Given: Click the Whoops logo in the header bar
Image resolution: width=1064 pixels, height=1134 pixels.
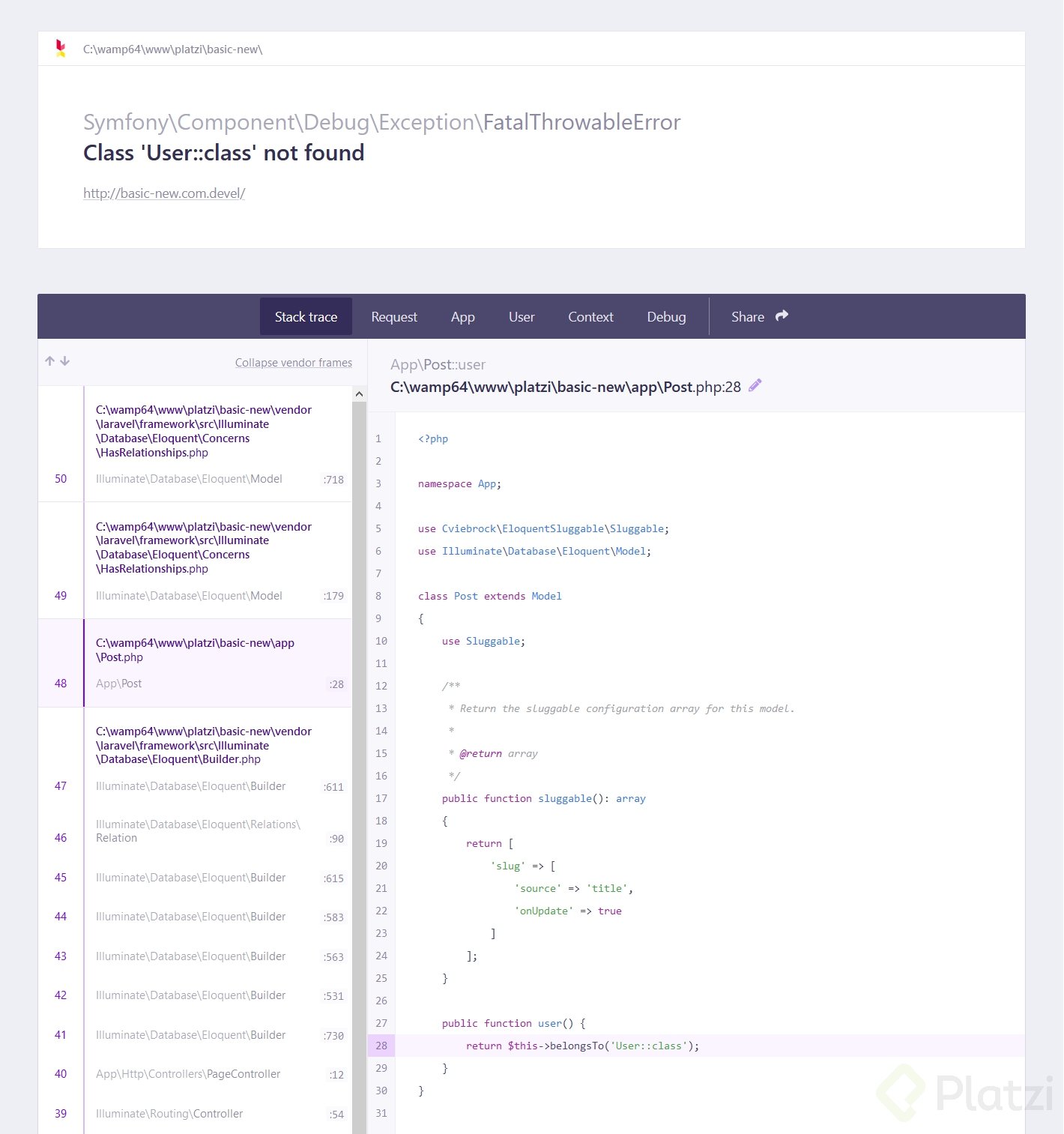Looking at the screenshot, I should 59,49.
